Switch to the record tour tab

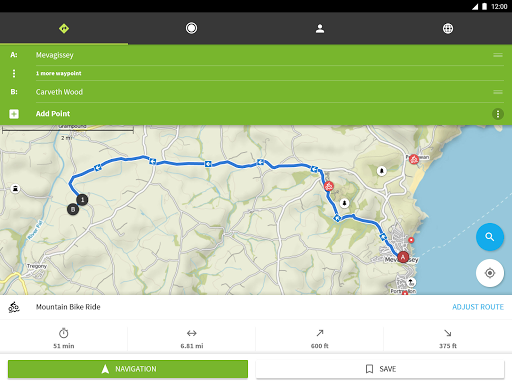(191, 28)
